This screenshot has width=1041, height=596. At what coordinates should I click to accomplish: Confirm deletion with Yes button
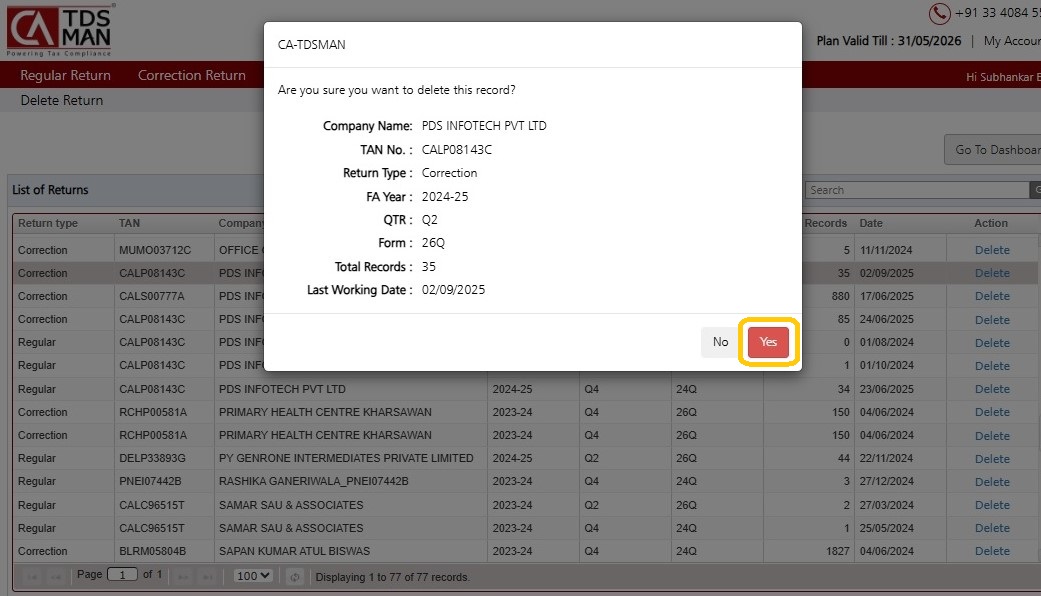click(768, 342)
